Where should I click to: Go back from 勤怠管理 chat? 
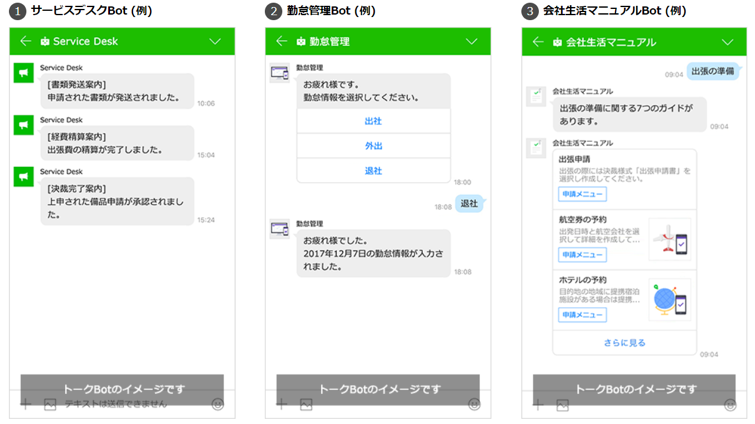point(282,41)
